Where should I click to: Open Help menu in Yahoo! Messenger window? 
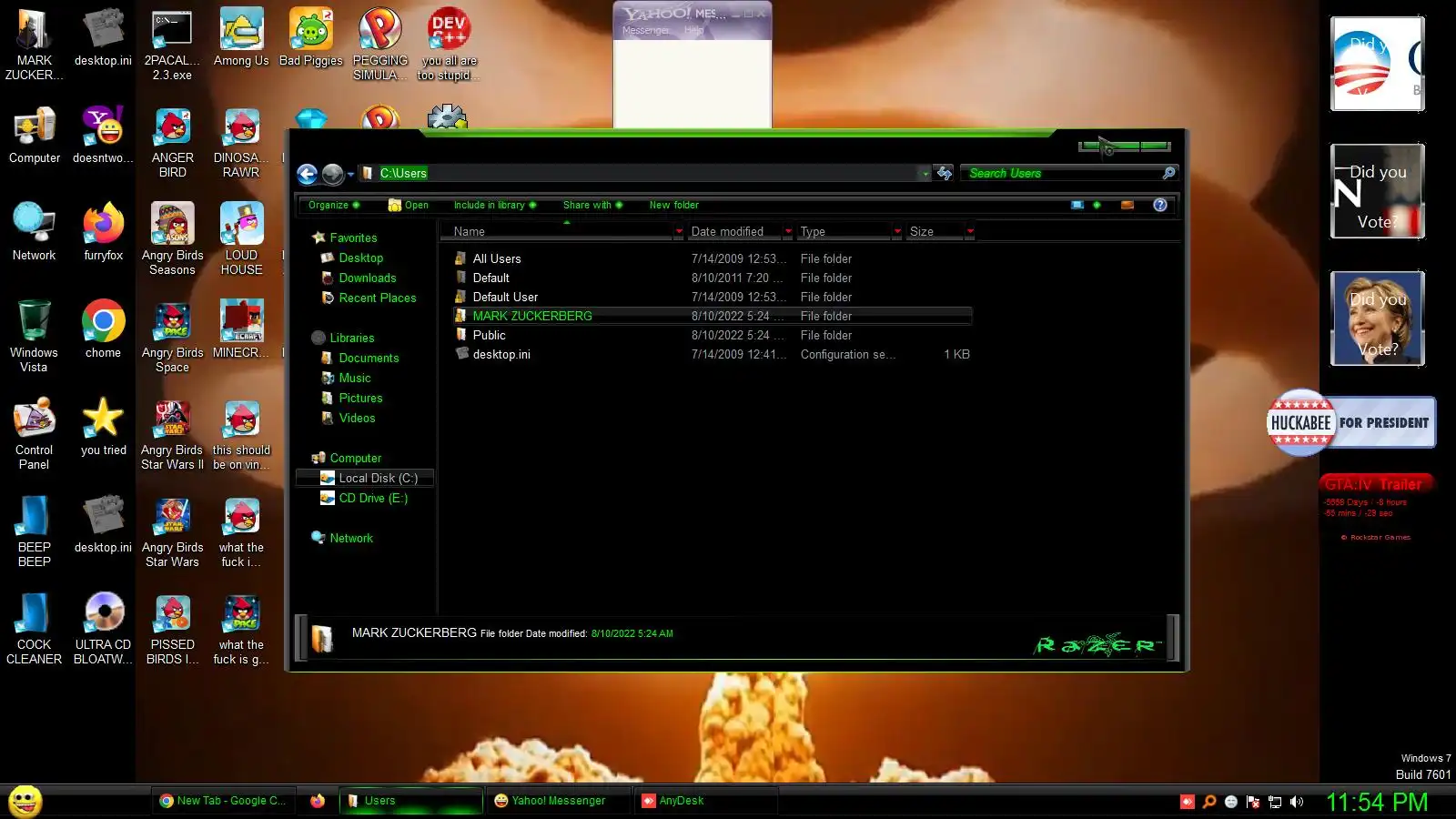tap(693, 31)
